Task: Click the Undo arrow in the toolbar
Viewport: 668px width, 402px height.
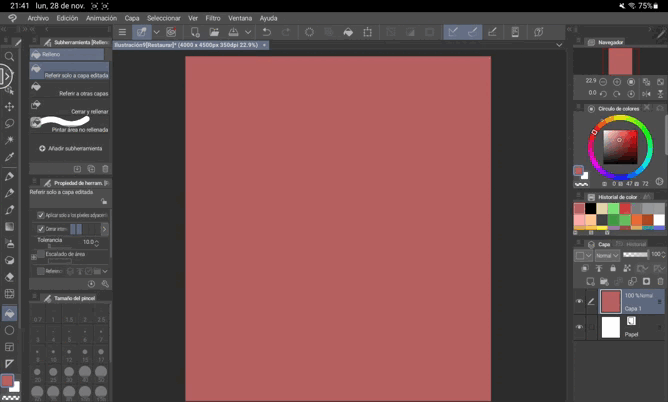Action: pos(267,32)
